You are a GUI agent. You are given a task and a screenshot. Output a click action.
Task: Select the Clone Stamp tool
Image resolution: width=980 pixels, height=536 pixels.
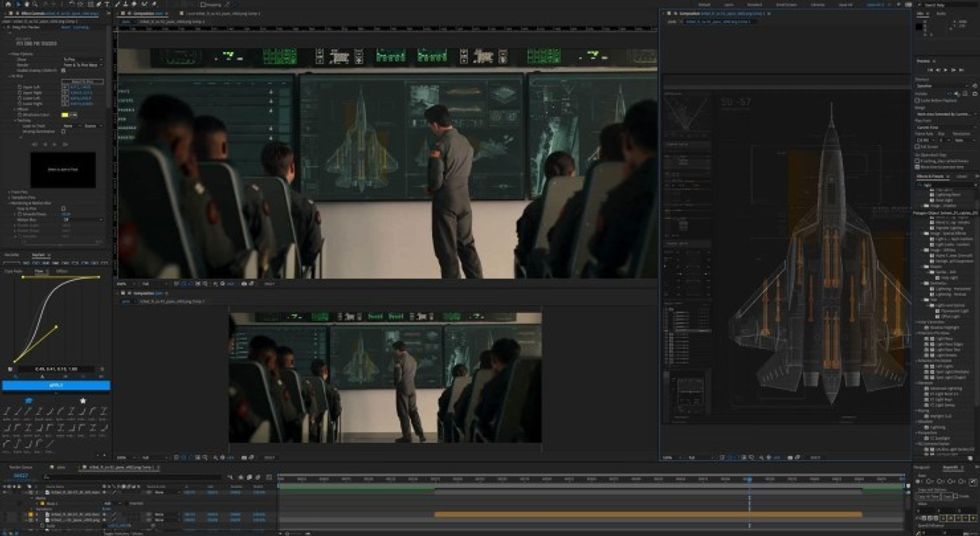coord(126,4)
